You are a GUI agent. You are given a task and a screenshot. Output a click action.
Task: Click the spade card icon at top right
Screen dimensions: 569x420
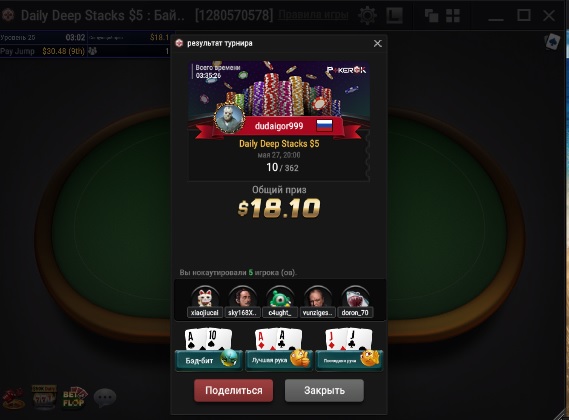click(553, 42)
